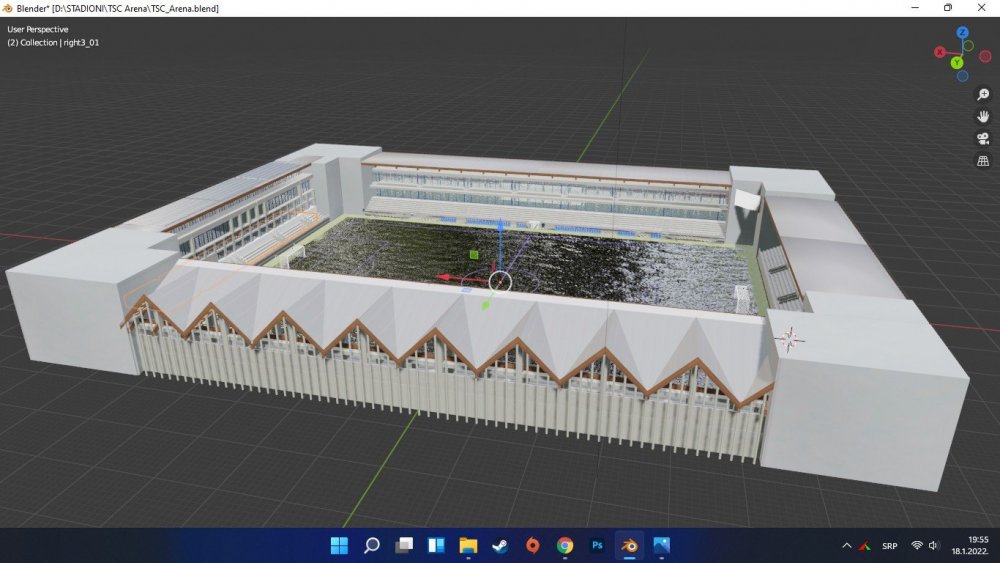Click the white center circle of move gizmo
The height and width of the screenshot is (563, 1000).
[500, 281]
